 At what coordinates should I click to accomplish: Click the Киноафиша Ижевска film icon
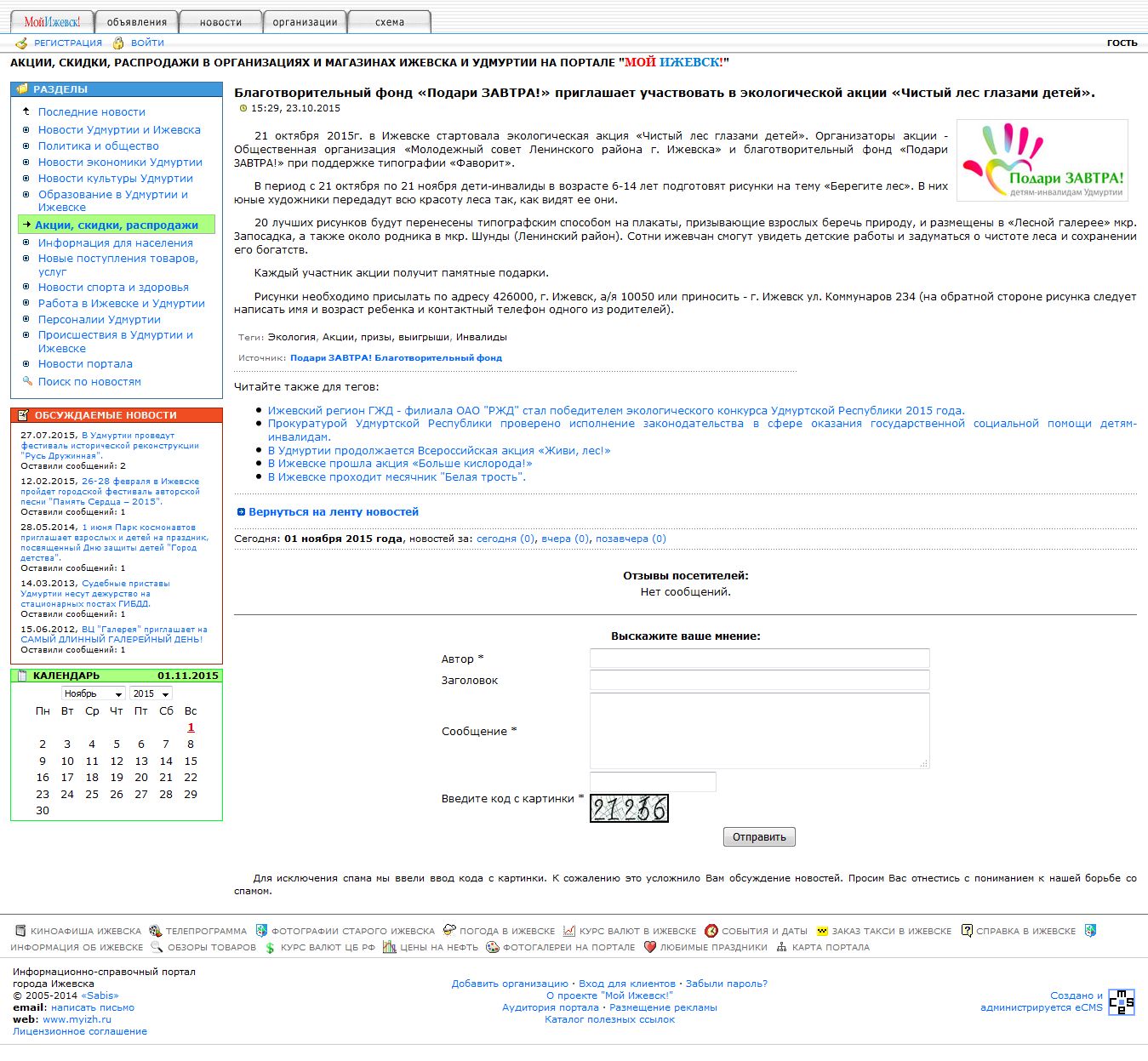(x=21, y=931)
